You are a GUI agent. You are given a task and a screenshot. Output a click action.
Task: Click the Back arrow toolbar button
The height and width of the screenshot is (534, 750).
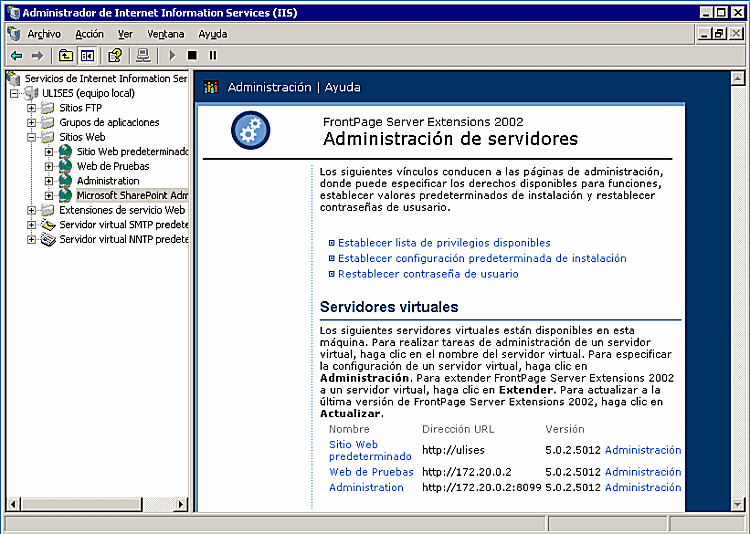17,56
